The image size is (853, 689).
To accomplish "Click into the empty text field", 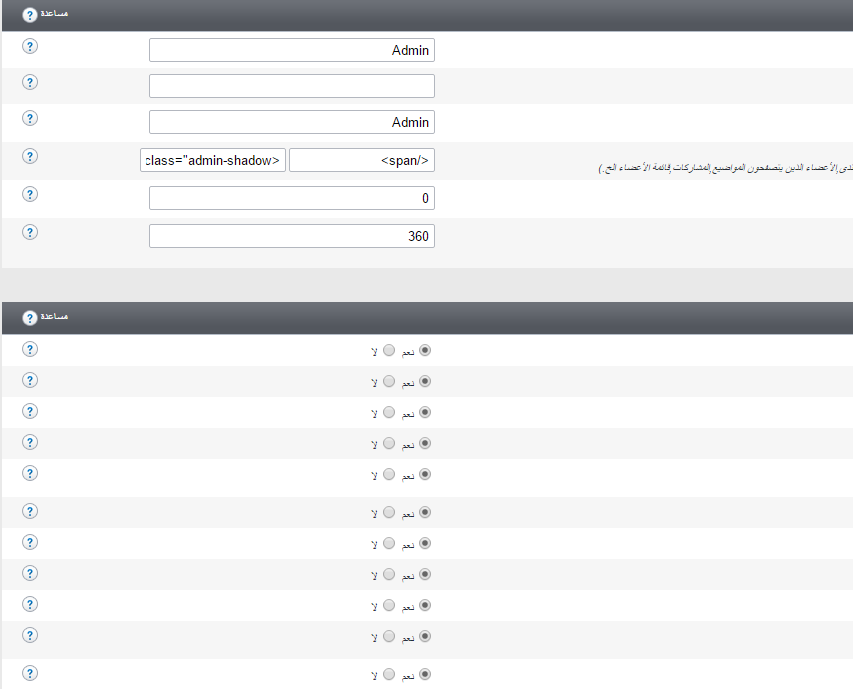I will point(292,86).
